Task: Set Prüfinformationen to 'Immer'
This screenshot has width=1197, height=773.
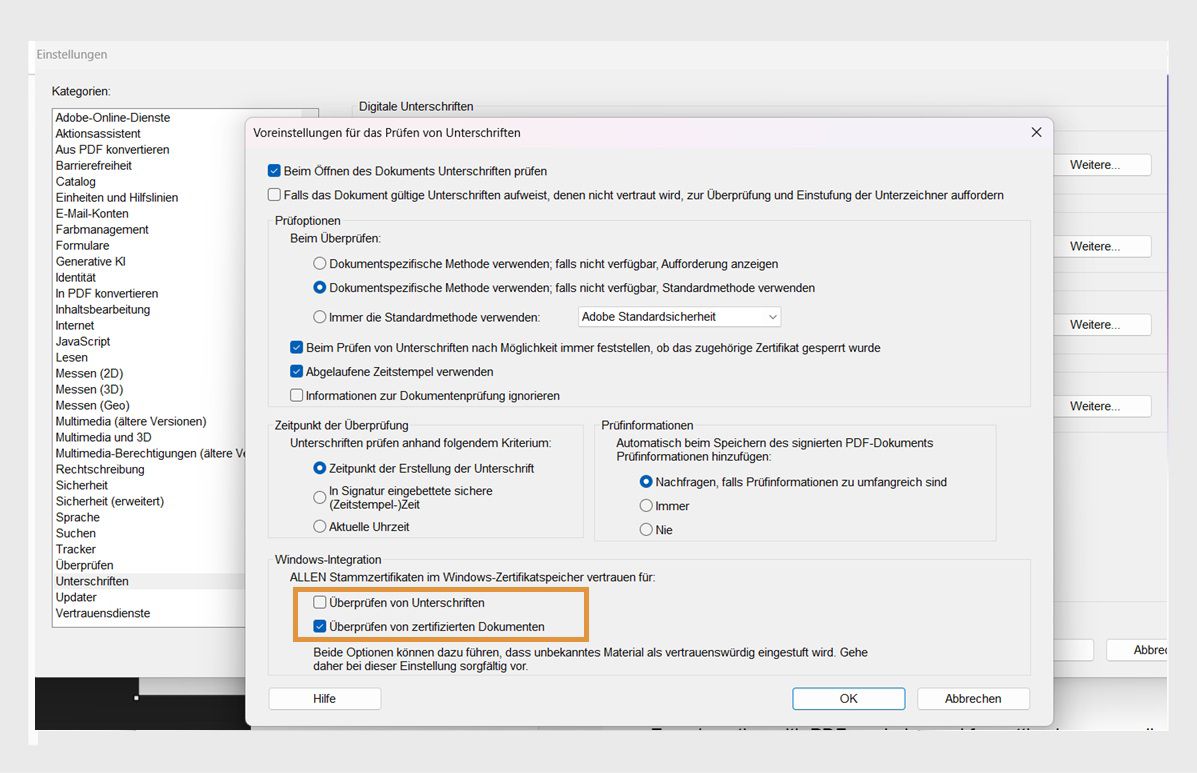Action: 646,505
